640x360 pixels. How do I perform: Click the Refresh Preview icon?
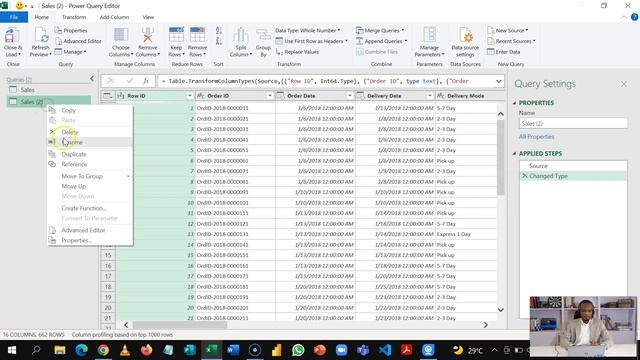[41, 36]
